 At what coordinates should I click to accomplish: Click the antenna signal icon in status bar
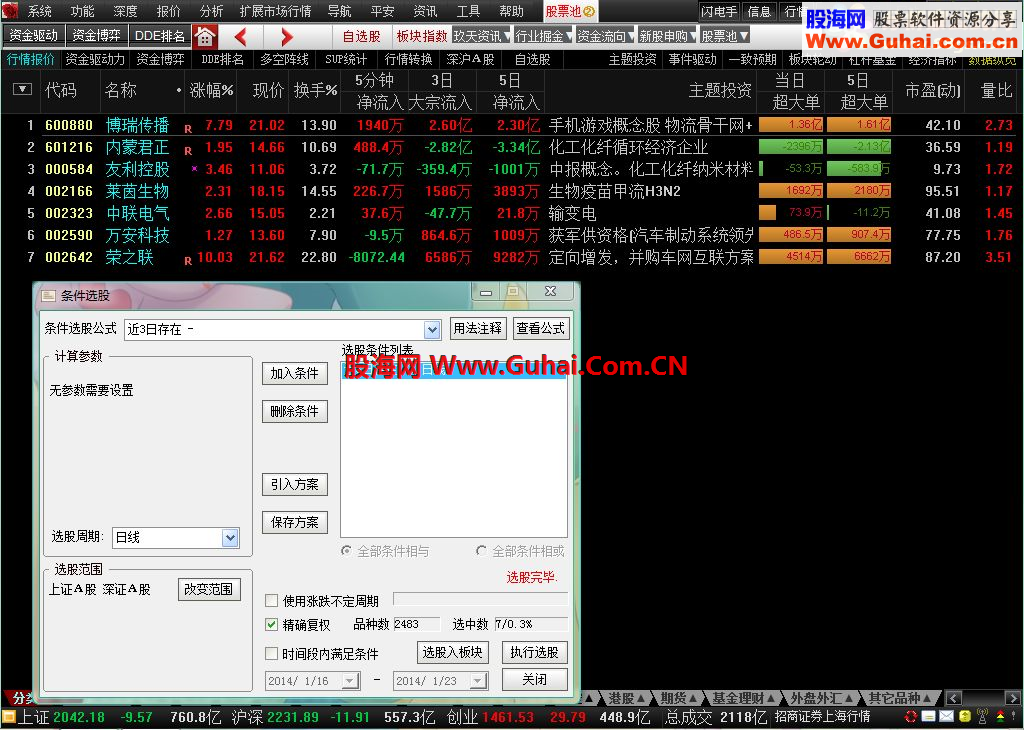pos(982,717)
